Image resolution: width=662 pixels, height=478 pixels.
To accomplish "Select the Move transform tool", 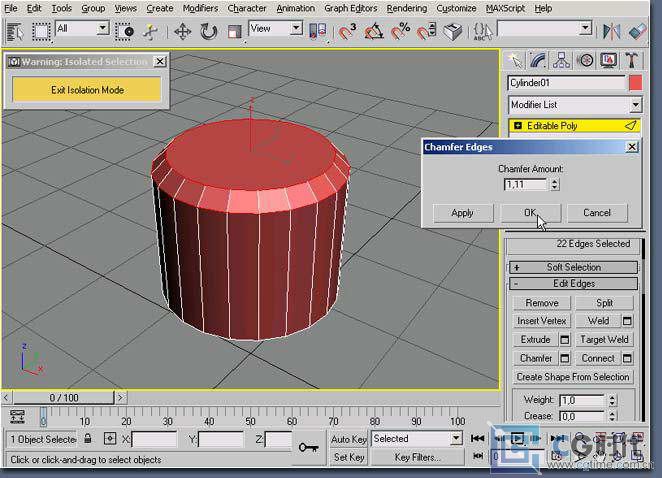I will click(x=182, y=32).
